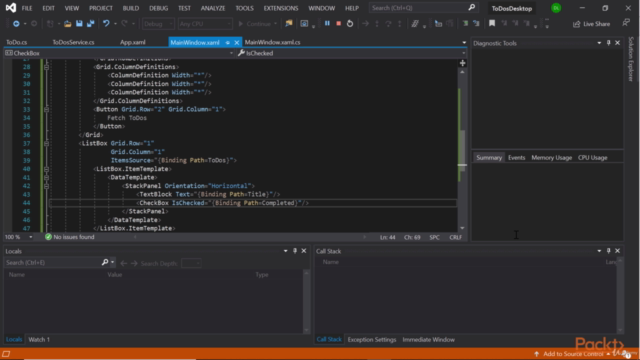Stop debugging with the red square
Screen dimensions: 640x360
point(338,24)
